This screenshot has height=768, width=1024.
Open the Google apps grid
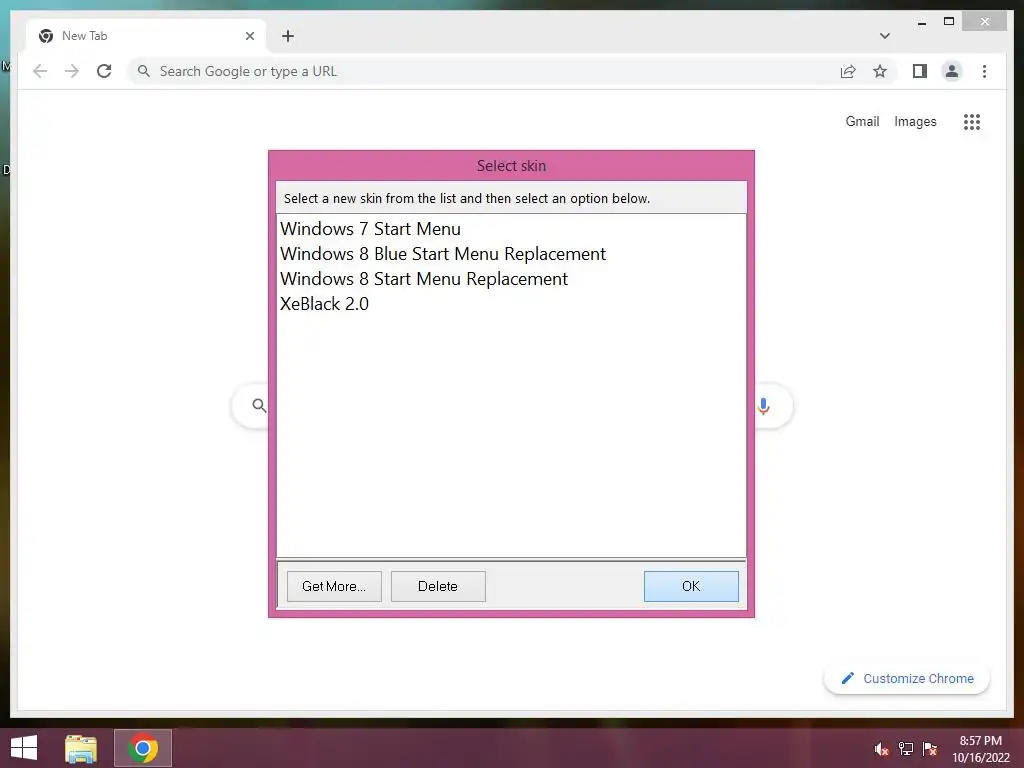[x=972, y=121]
